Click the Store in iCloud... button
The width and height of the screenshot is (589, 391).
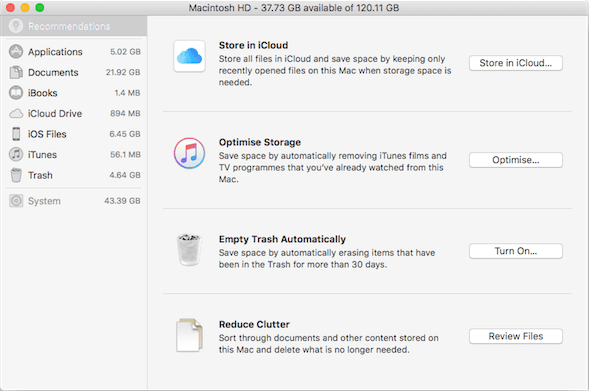pos(516,63)
